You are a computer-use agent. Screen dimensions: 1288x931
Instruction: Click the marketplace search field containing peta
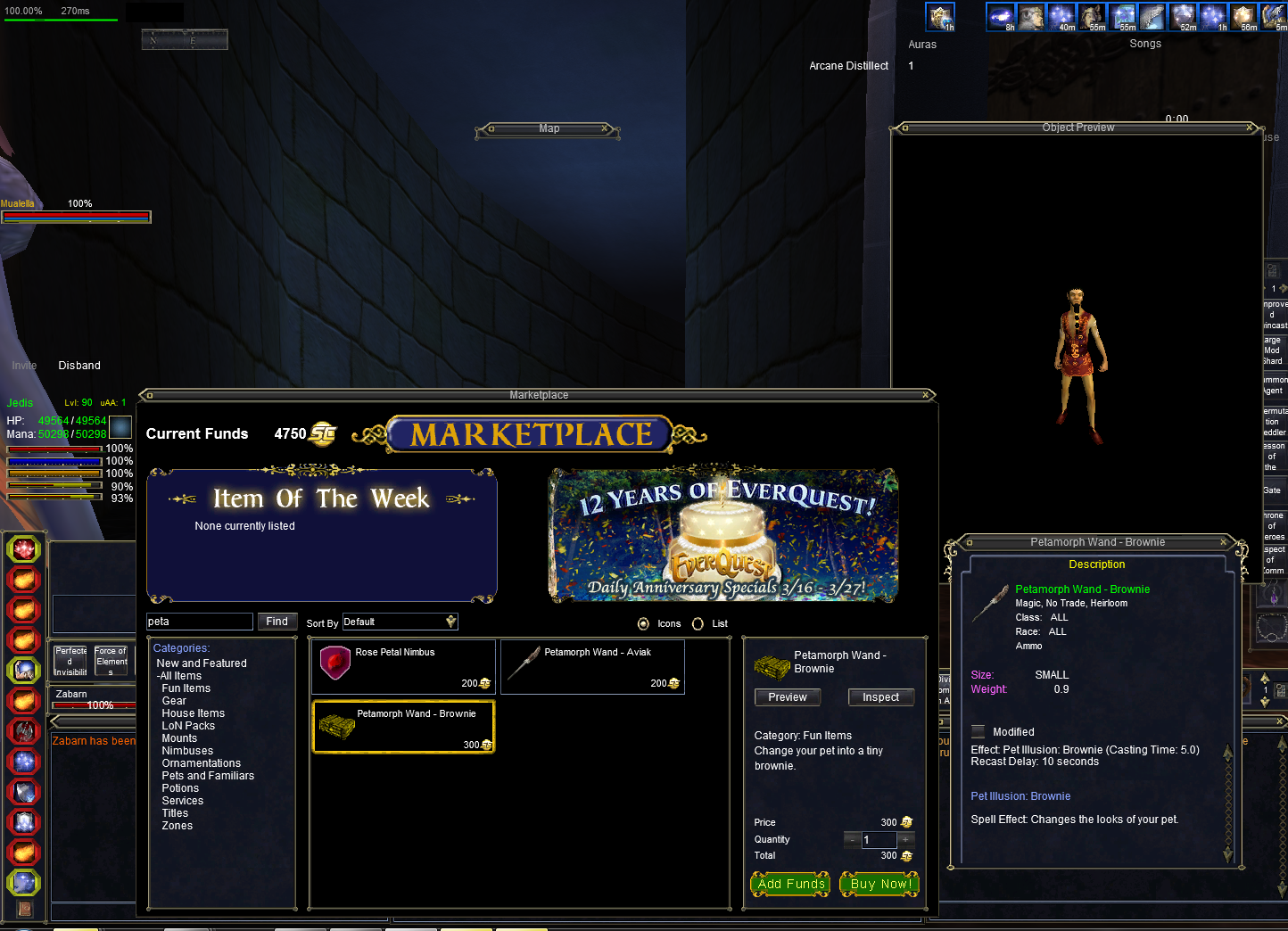(200, 622)
